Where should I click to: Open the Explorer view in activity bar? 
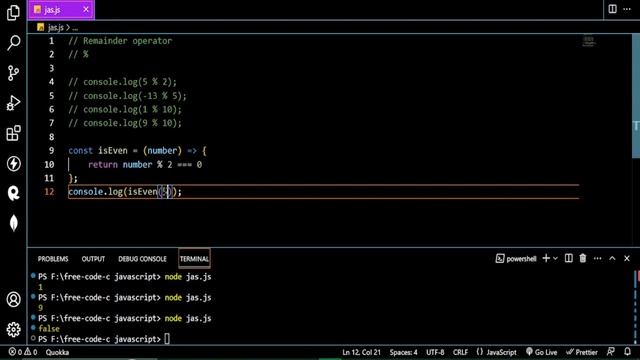click(x=13, y=13)
